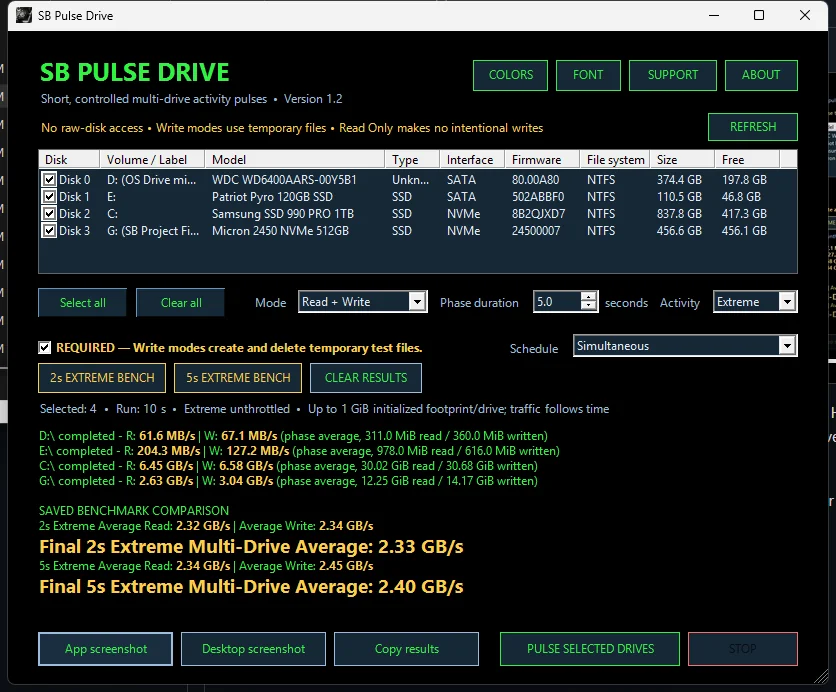This screenshot has height=692, width=836.
Task: Toggle the REQUIRED write modes acknowledgment checkbox
Action: click(45, 348)
